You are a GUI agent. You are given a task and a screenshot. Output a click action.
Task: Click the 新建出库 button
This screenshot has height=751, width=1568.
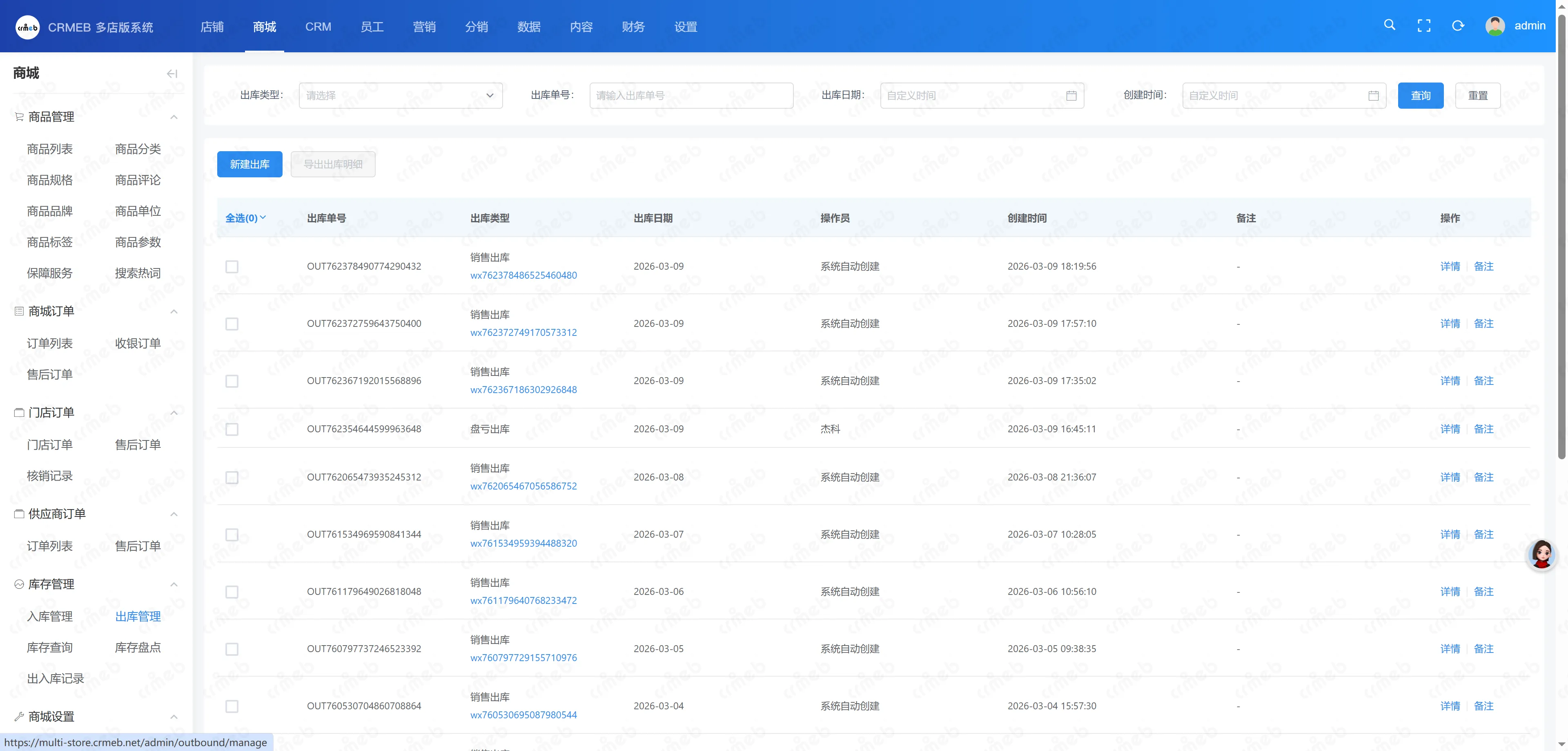[249, 164]
